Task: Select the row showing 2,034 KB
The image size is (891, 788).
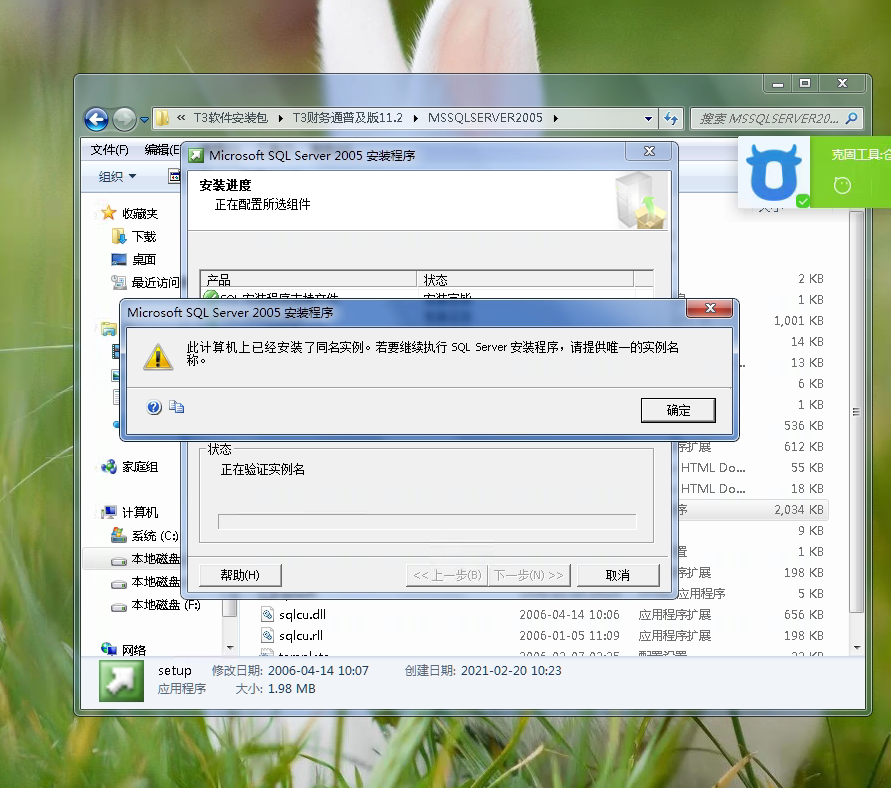Action: (x=751, y=510)
